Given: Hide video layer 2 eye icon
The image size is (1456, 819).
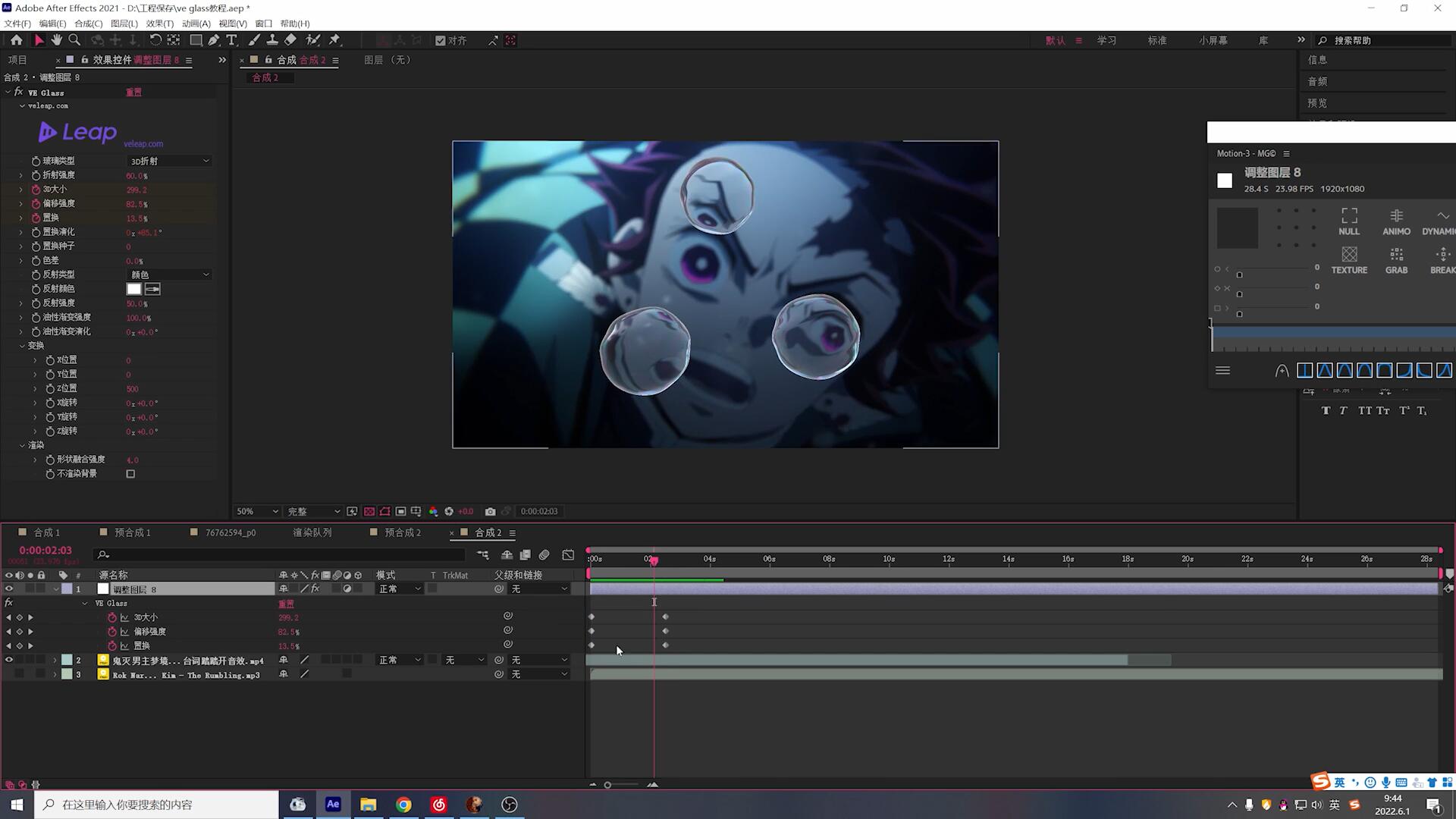Looking at the screenshot, I should click(9, 661).
